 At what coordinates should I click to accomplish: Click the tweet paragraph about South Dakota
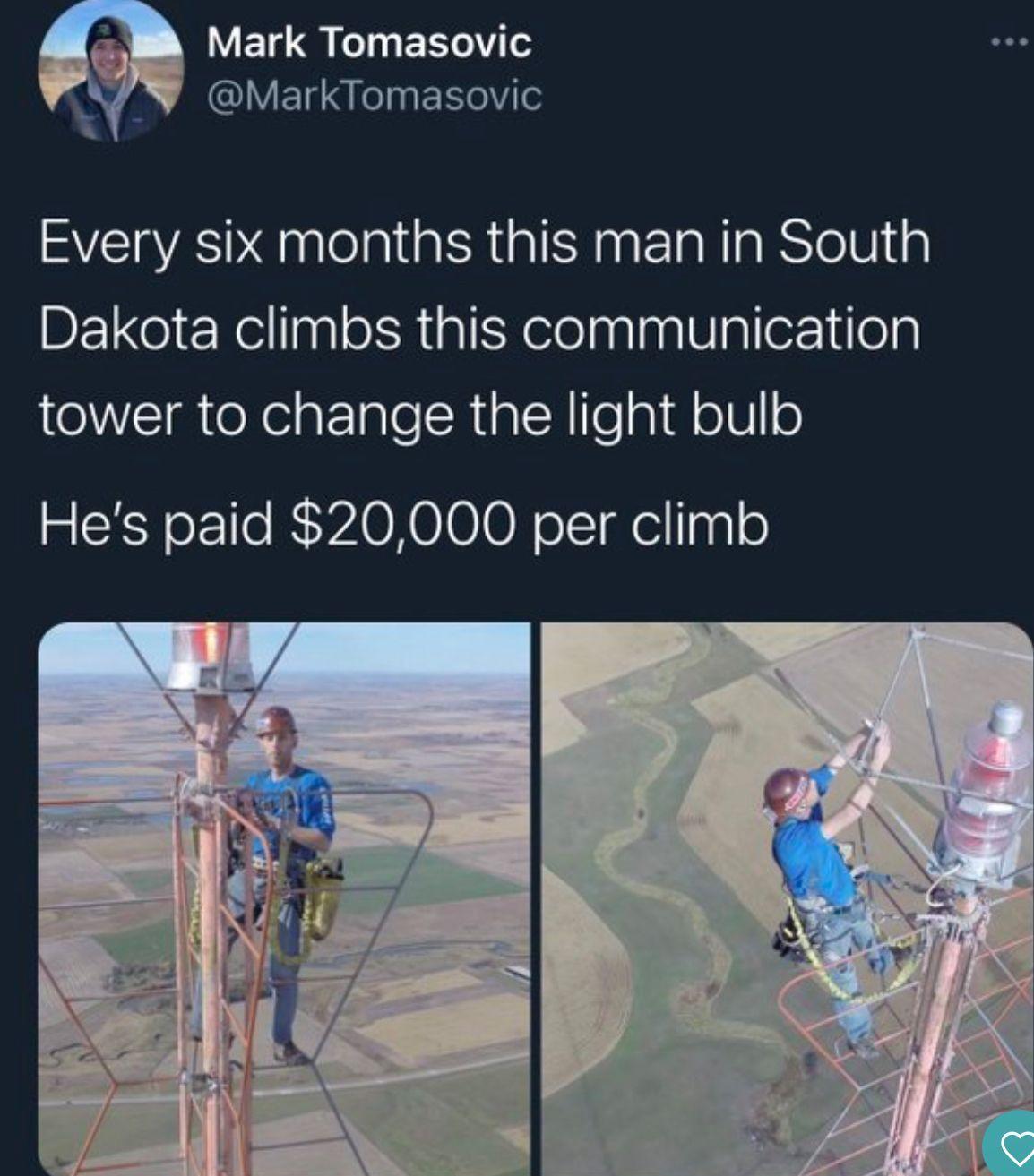(484, 330)
